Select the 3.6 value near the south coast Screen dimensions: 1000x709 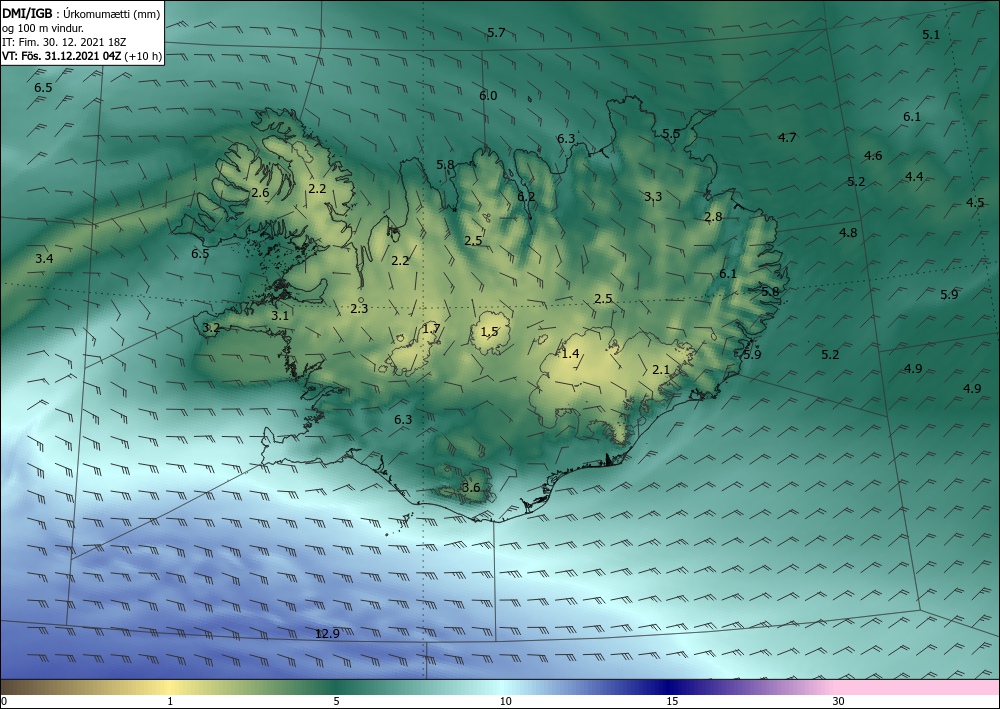tap(471, 488)
